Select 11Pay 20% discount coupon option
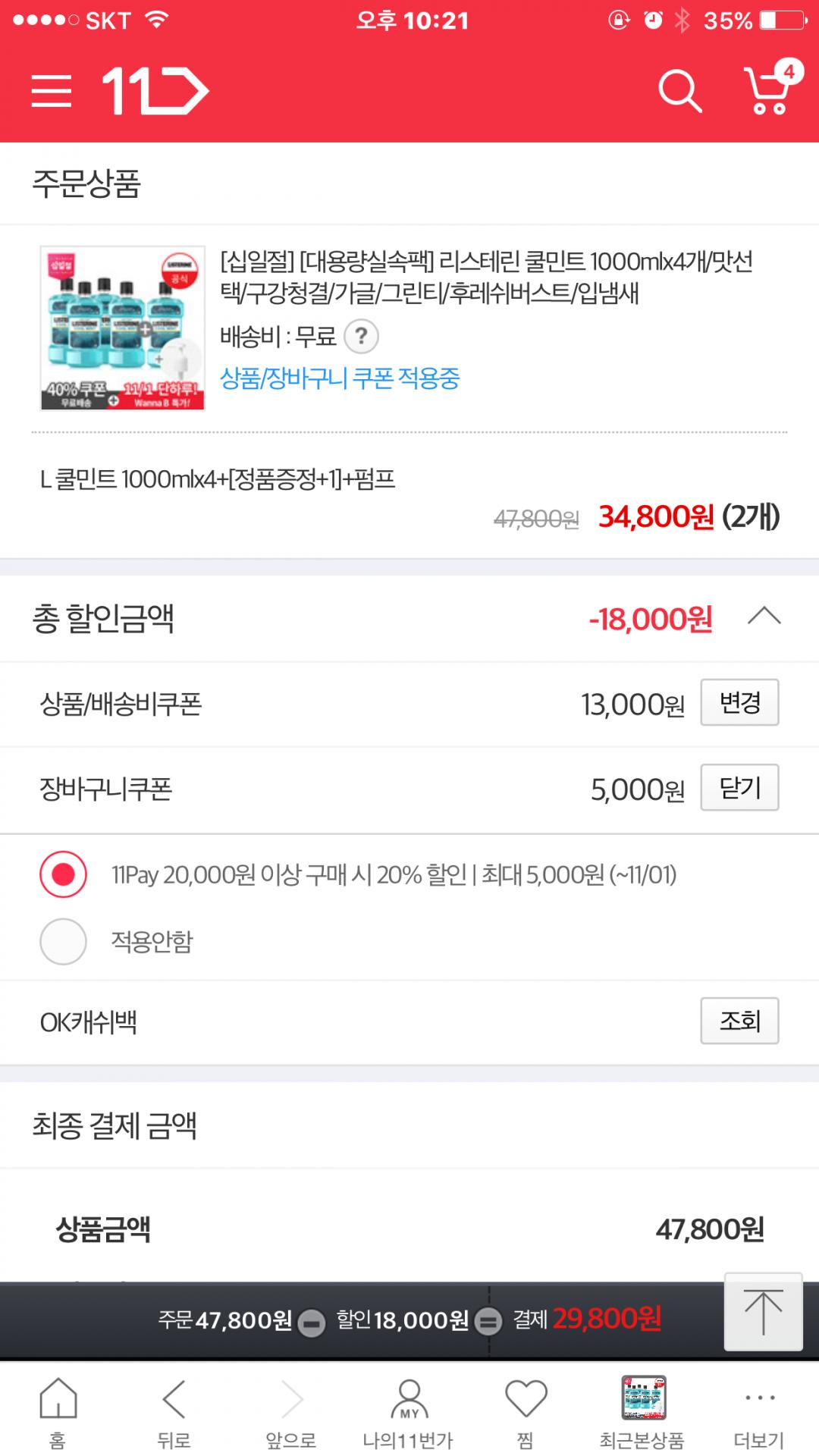819x1456 pixels. pyautogui.click(x=64, y=874)
